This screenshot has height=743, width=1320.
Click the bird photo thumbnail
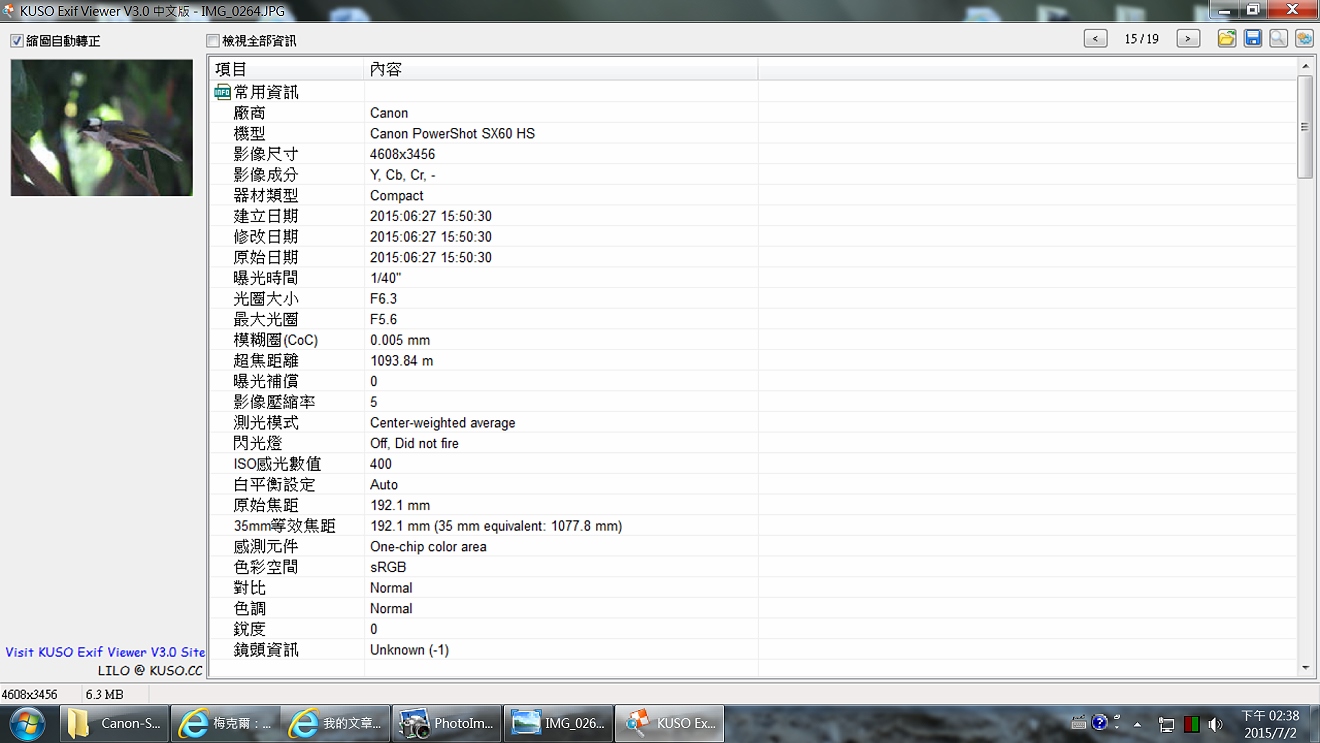point(102,127)
